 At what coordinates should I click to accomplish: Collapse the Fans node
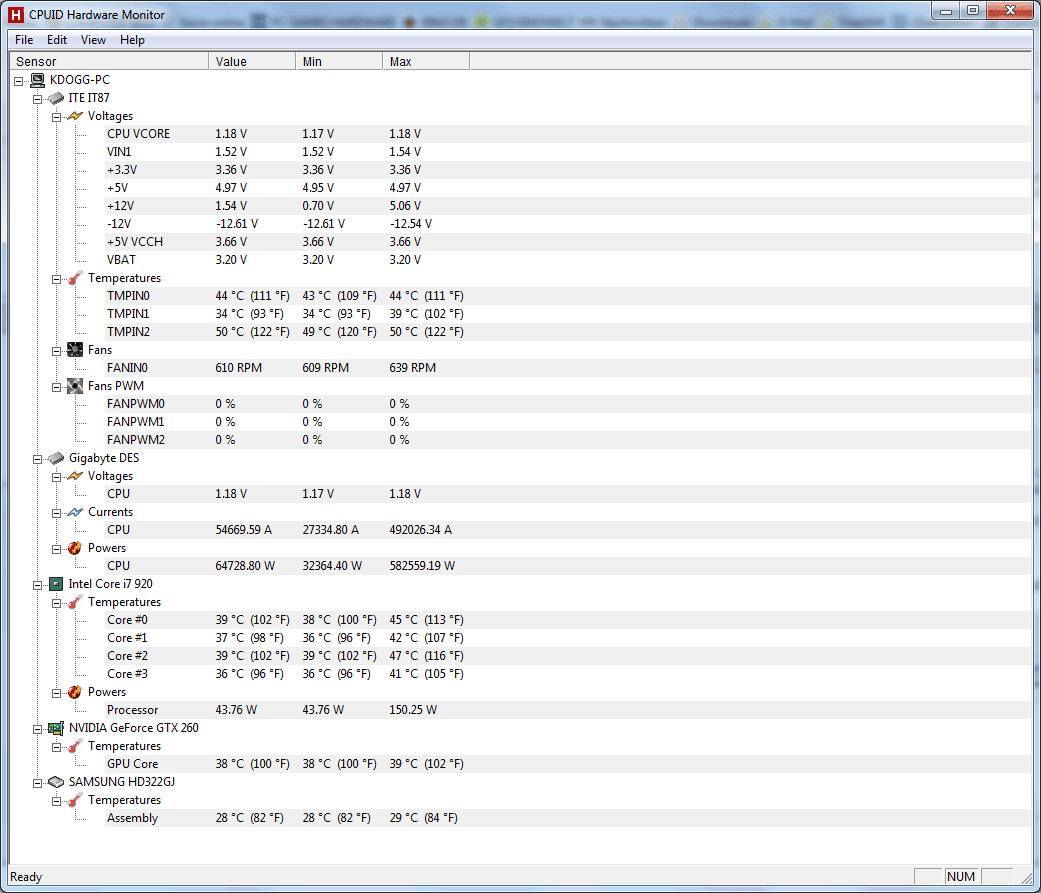point(56,351)
